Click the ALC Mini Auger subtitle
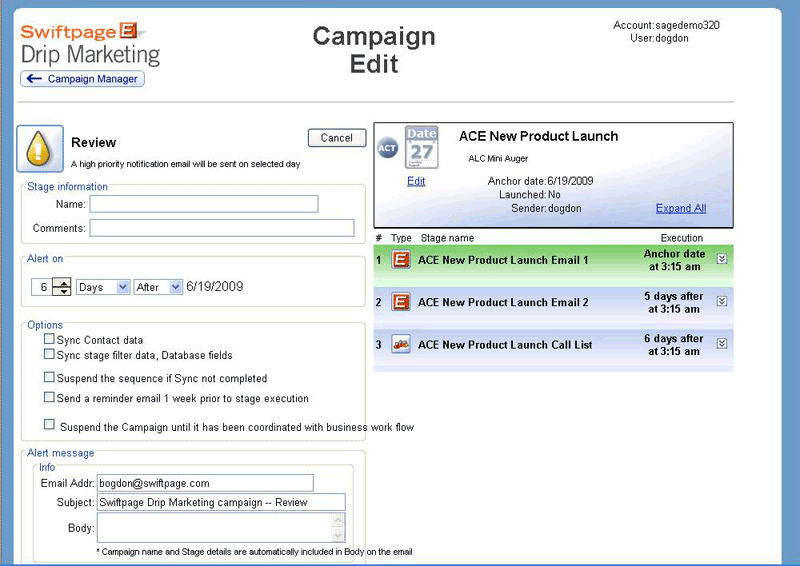The width and height of the screenshot is (800, 566). pyautogui.click(x=498, y=158)
